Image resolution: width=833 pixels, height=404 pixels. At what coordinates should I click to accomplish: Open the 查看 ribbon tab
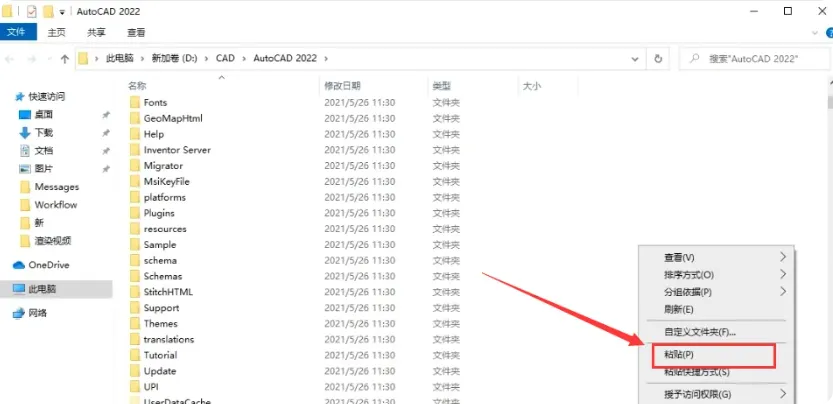click(136, 32)
